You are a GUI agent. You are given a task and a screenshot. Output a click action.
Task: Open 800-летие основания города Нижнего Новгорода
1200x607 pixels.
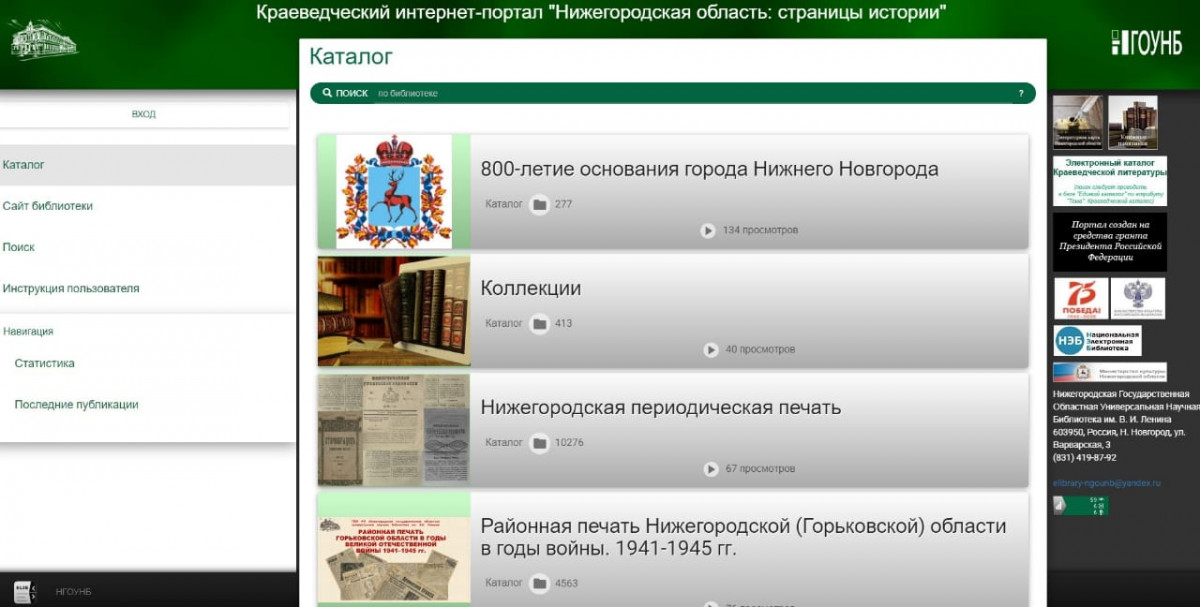click(709, 169)
